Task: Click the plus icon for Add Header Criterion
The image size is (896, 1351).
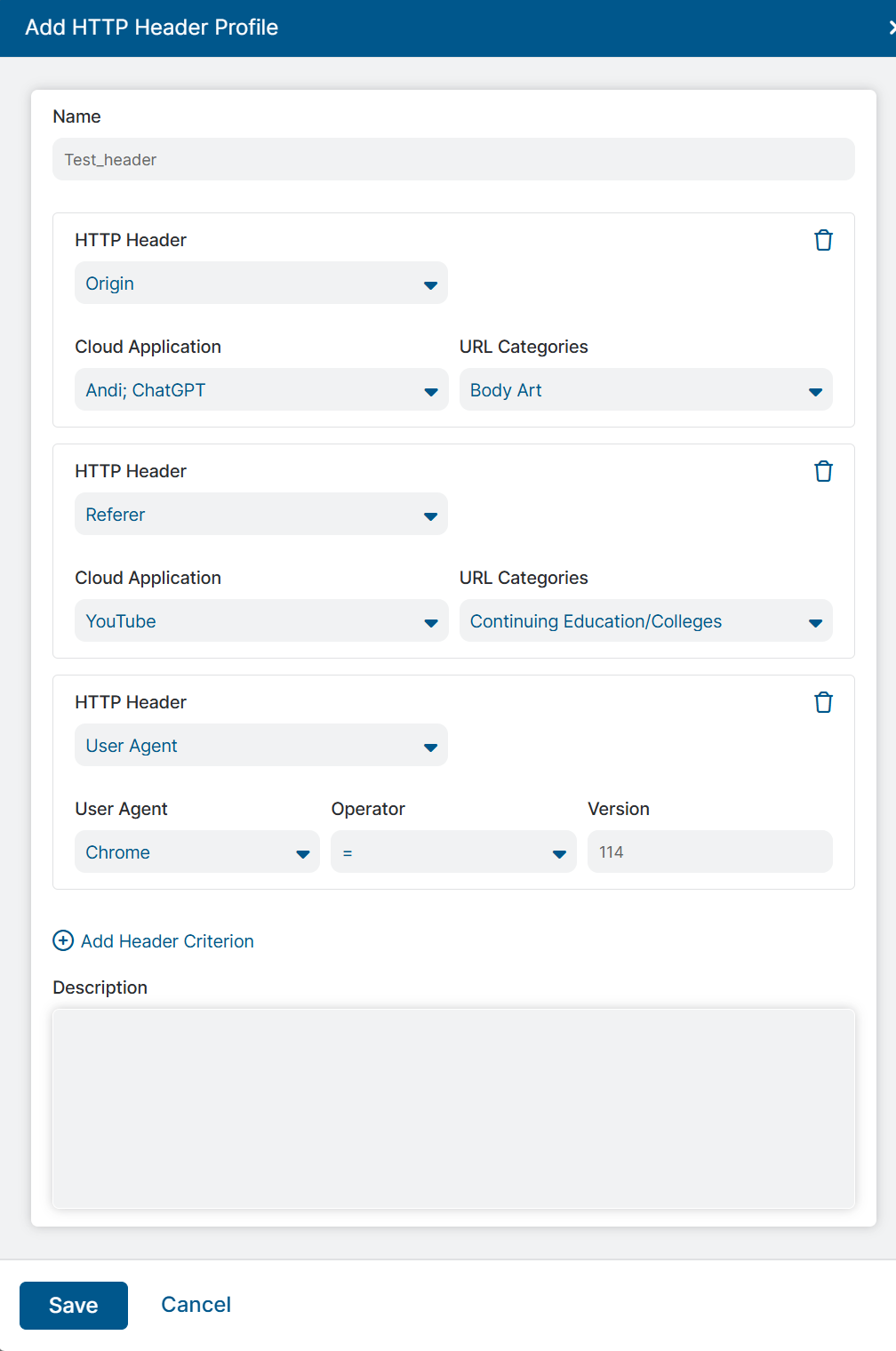Action: coord(63,940)
